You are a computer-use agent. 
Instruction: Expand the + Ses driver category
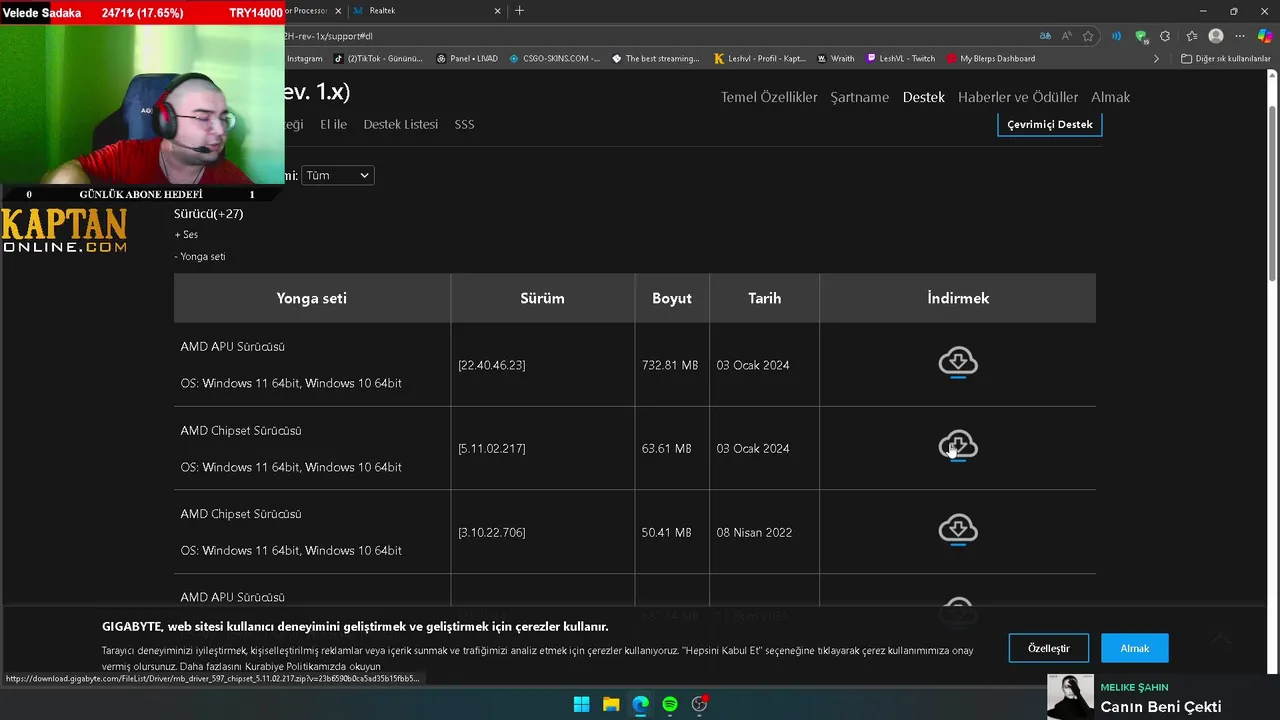[x=186, y=235]
